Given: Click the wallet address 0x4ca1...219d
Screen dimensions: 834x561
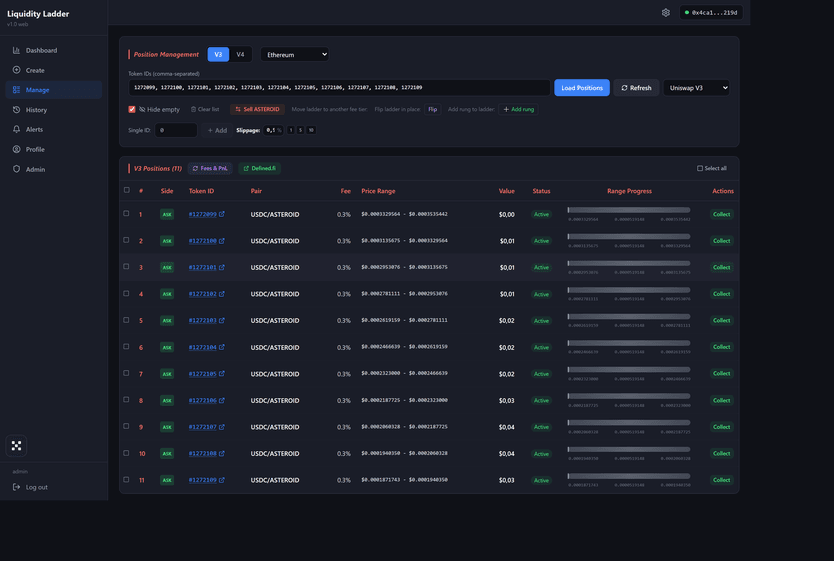Looking at the screenshot, I should click(711, 12).
